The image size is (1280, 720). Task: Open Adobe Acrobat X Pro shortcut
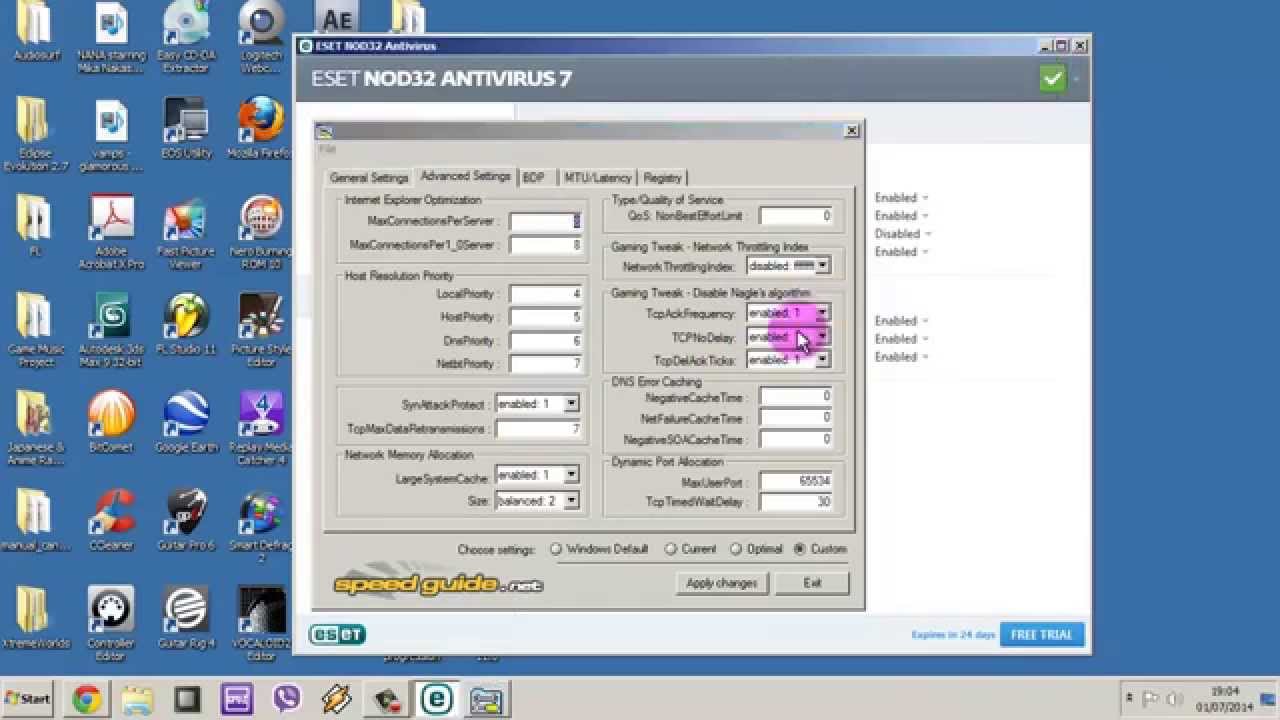coord(111,232)
